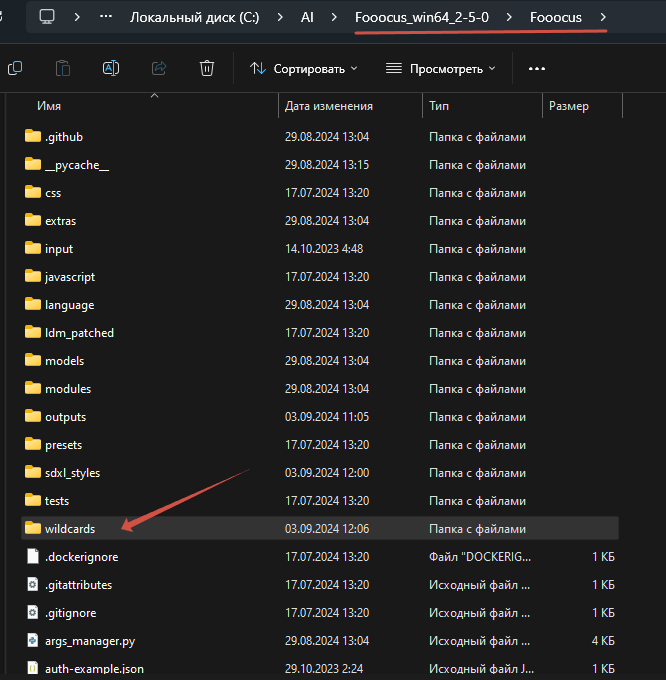666x680 pixels.
Task: Select the ldm_patched folder icon
Action: [33, 332]
